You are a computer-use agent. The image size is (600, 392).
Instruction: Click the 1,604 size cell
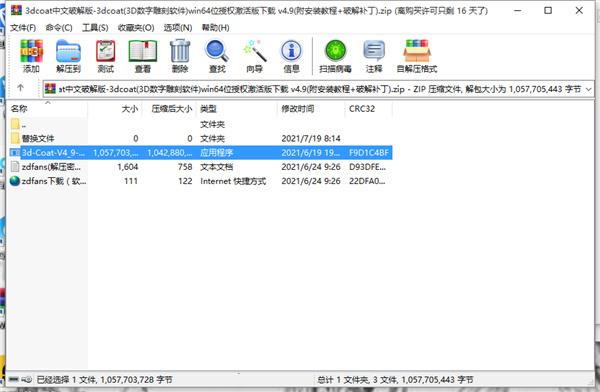click(x=128, y=167)
